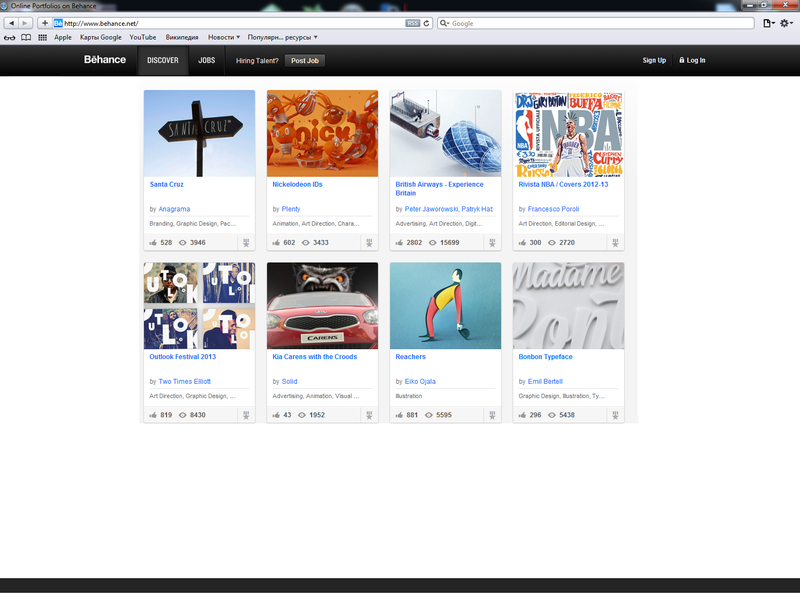This screenshot has width=800, height=593.
Task: Open the Bonbon Typeface title link
Action: tap(545, 357)
